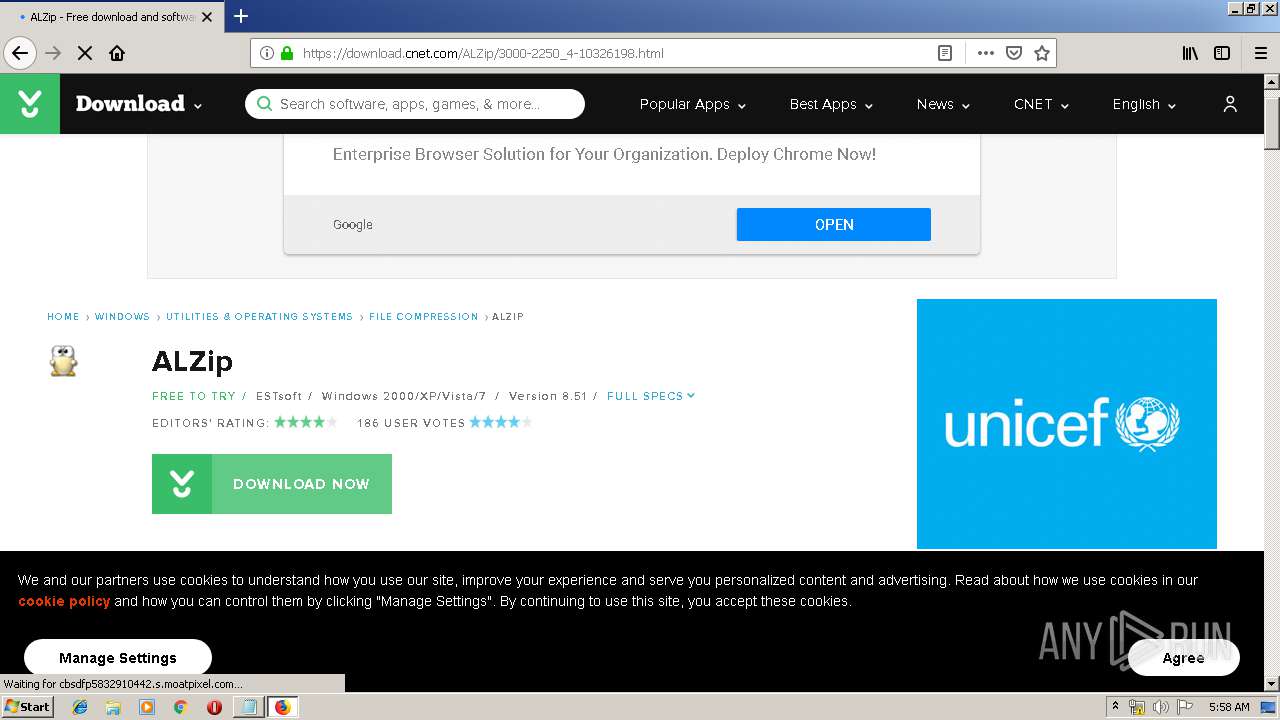Image resolution: width=1280 pixels, height=720 pixels.
Task: Open the UTILITIES & OPERATING SYSTEMS breadcrumb
Action: pyautogui.click(x=259, y=316)
